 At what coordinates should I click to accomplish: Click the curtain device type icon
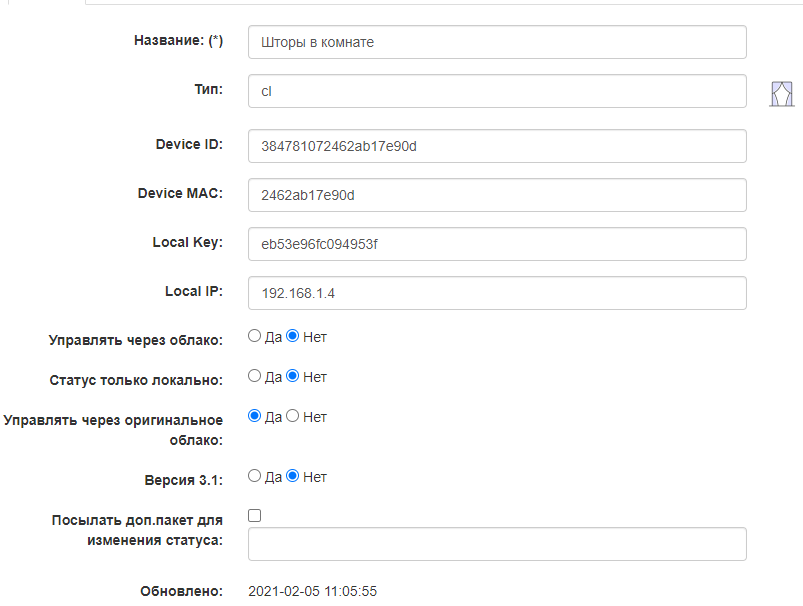point(781,94)
